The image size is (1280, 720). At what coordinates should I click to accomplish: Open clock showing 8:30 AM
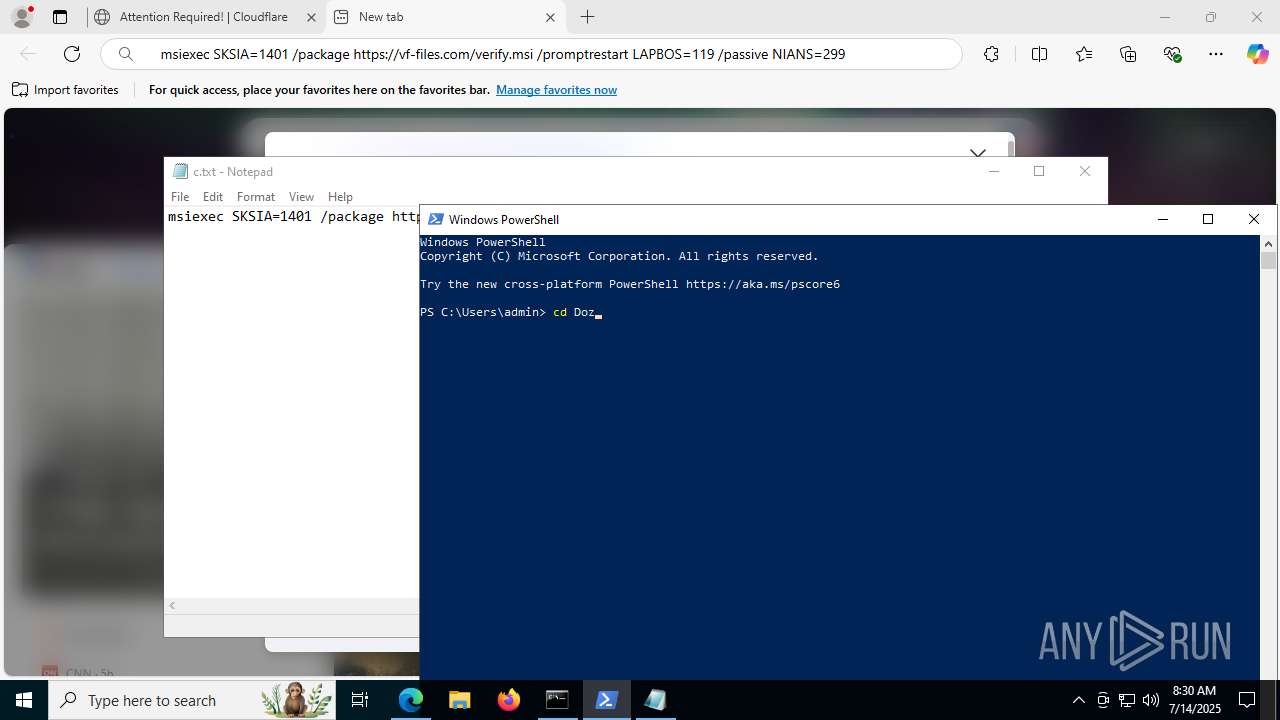[1195, 700]
